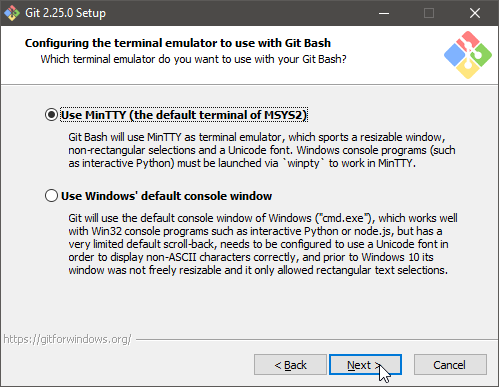Image resolution: width=499 pixels, height=387 pixels.
Task: Click the Git icon in the title bar
Action: pos(12,13)
